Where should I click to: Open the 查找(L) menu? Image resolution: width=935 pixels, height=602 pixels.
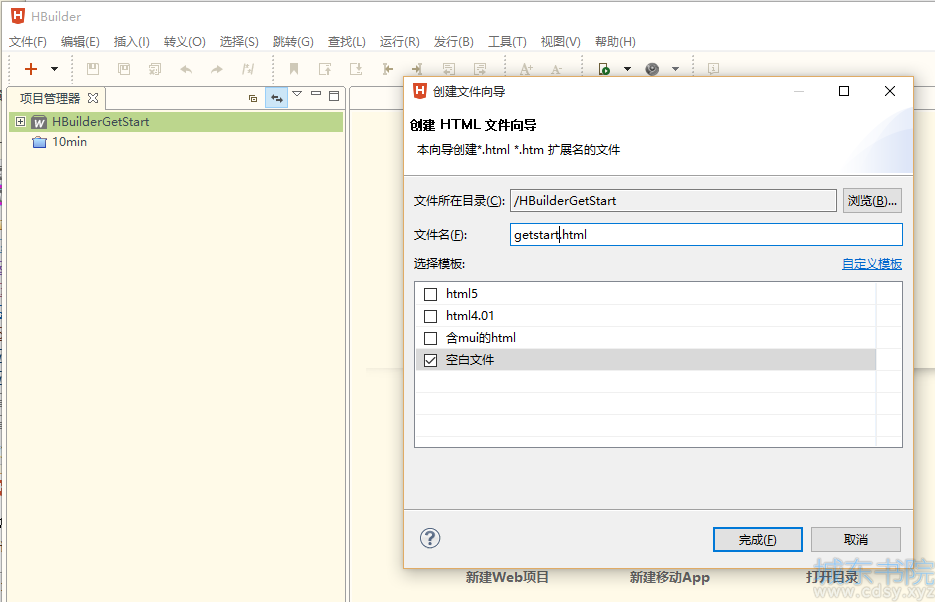[x=346, y=42]
